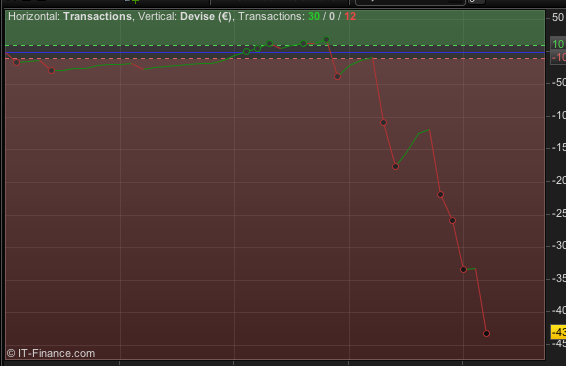Image resolution: width=566 pixels, height=366 pixels.
Task: Click the highest green marker at curve peak
Action: coord(326,39)
